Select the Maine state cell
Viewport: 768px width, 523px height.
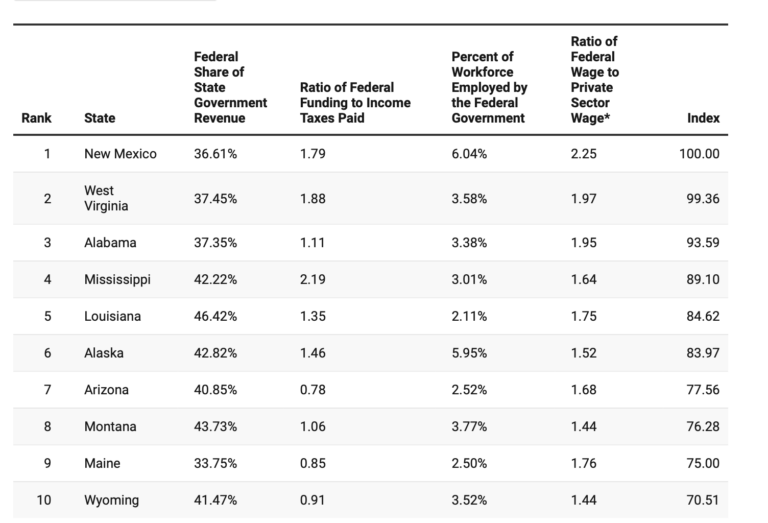[101, 463]
